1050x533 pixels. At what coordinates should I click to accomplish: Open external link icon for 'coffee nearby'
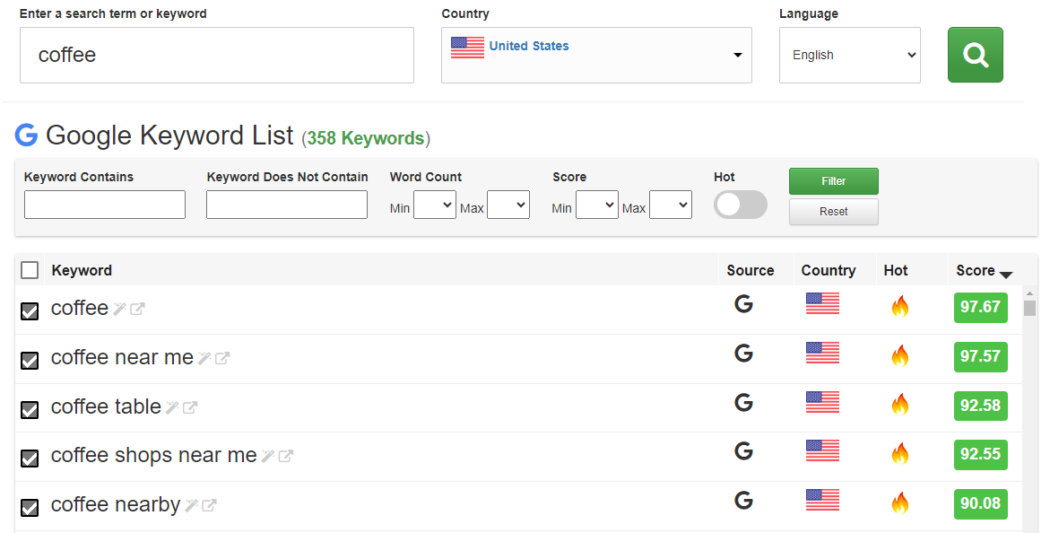(209, 506)
